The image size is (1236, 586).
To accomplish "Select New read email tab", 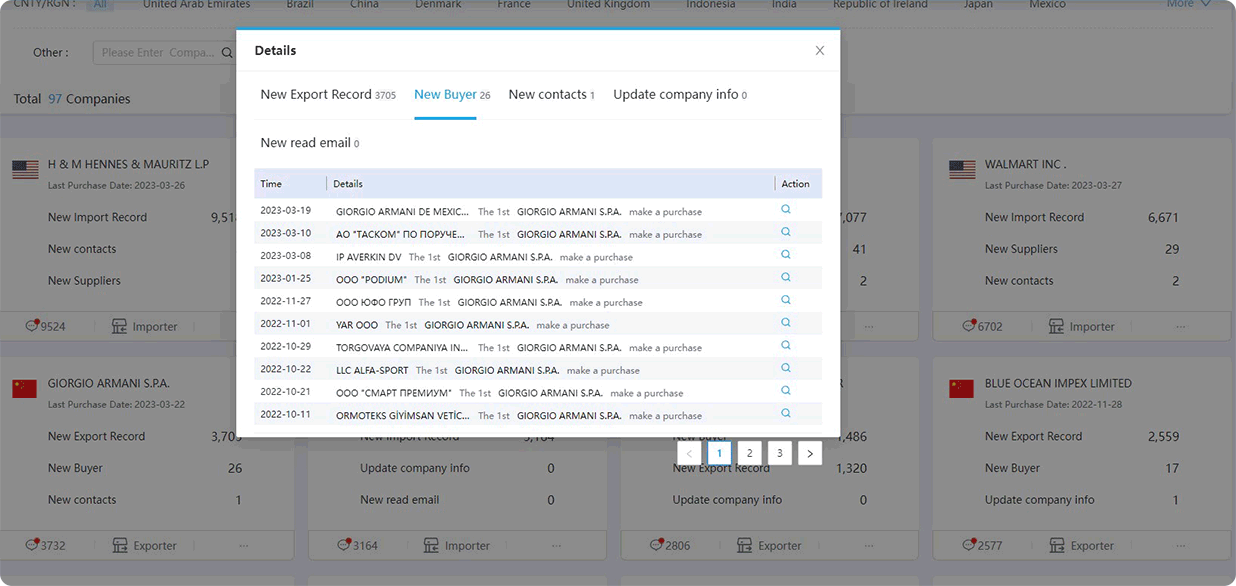I will tap(309, 143).
